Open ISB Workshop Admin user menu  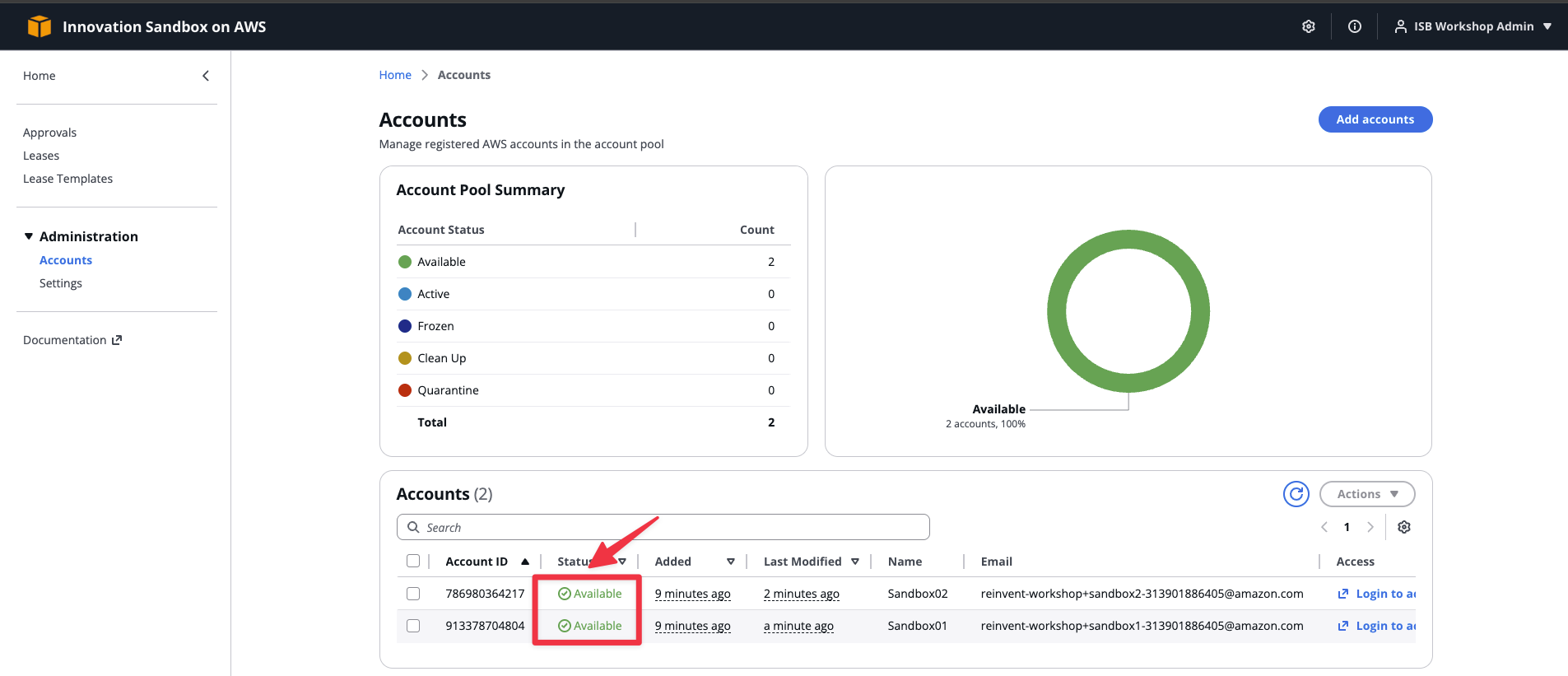click(x=1473, y=26)
